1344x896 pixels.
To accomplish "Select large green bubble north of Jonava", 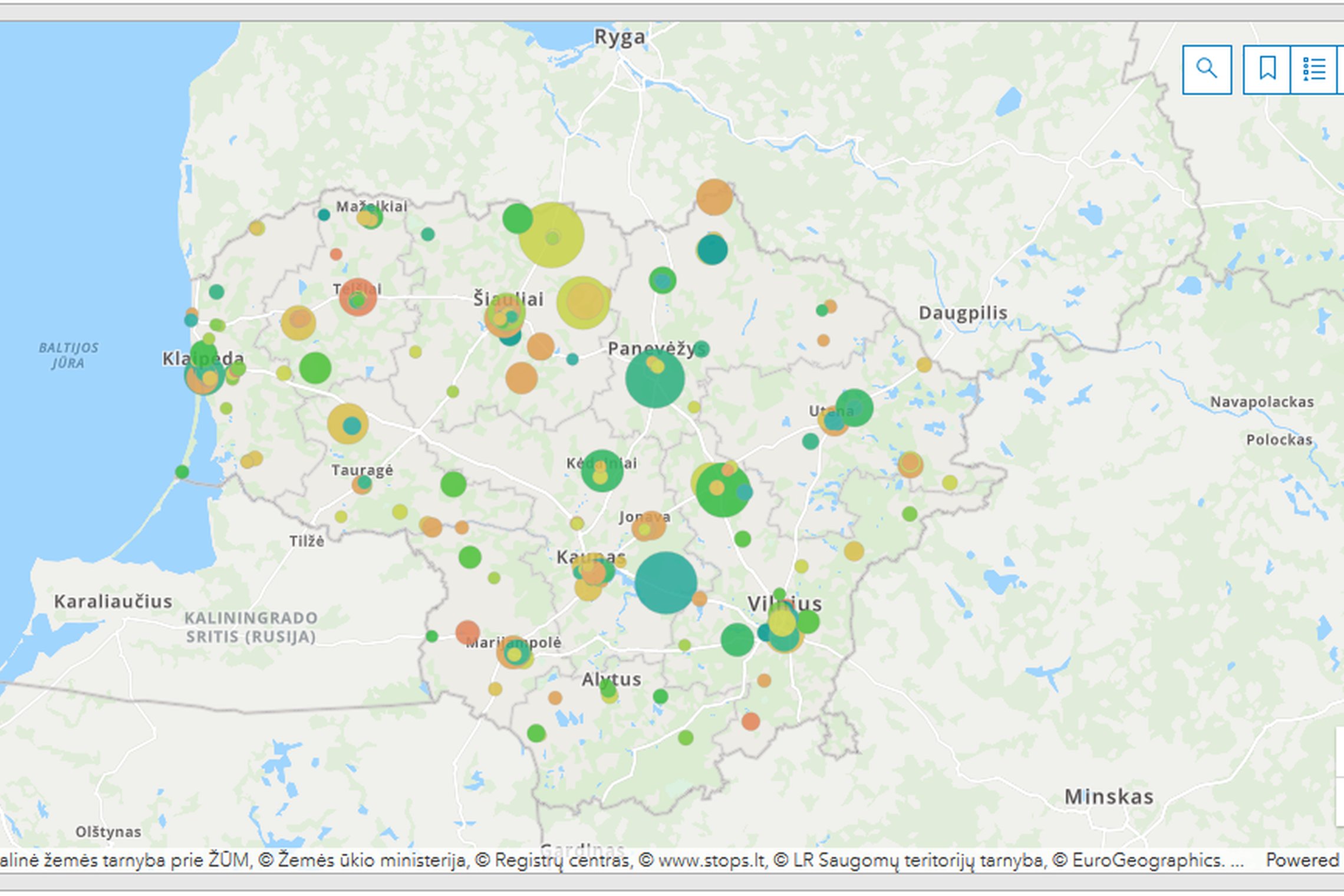I will tap(723, 490).
